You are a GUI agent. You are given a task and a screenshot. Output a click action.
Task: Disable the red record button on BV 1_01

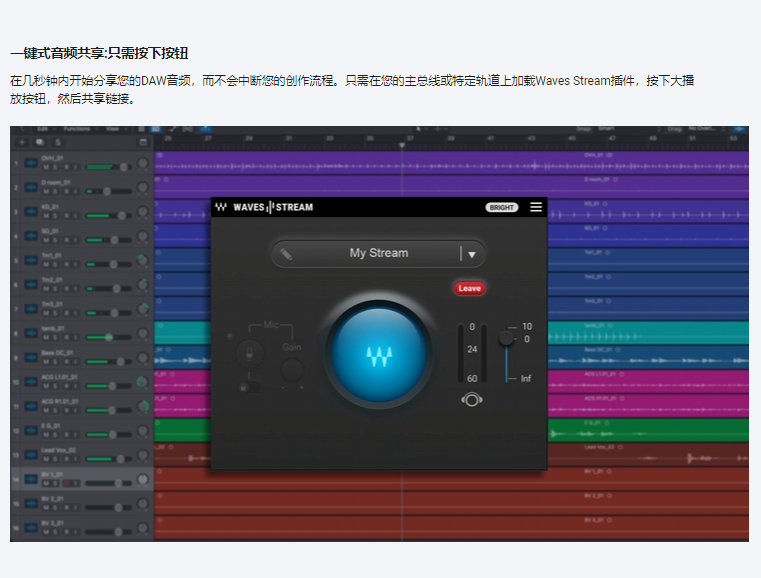click(66, 483)
